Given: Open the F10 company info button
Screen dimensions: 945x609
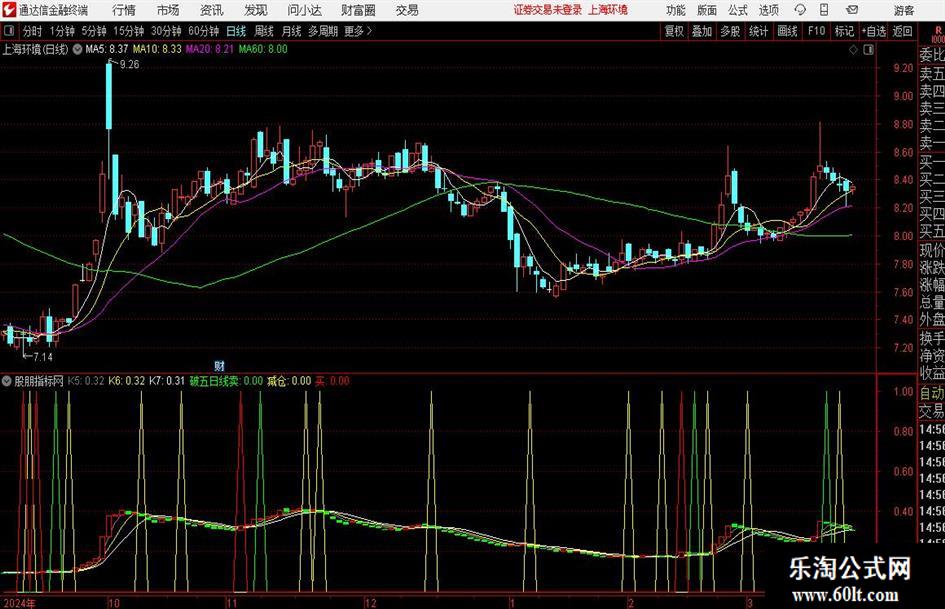Looking at the screenshot, I should (x=816, y=31).
